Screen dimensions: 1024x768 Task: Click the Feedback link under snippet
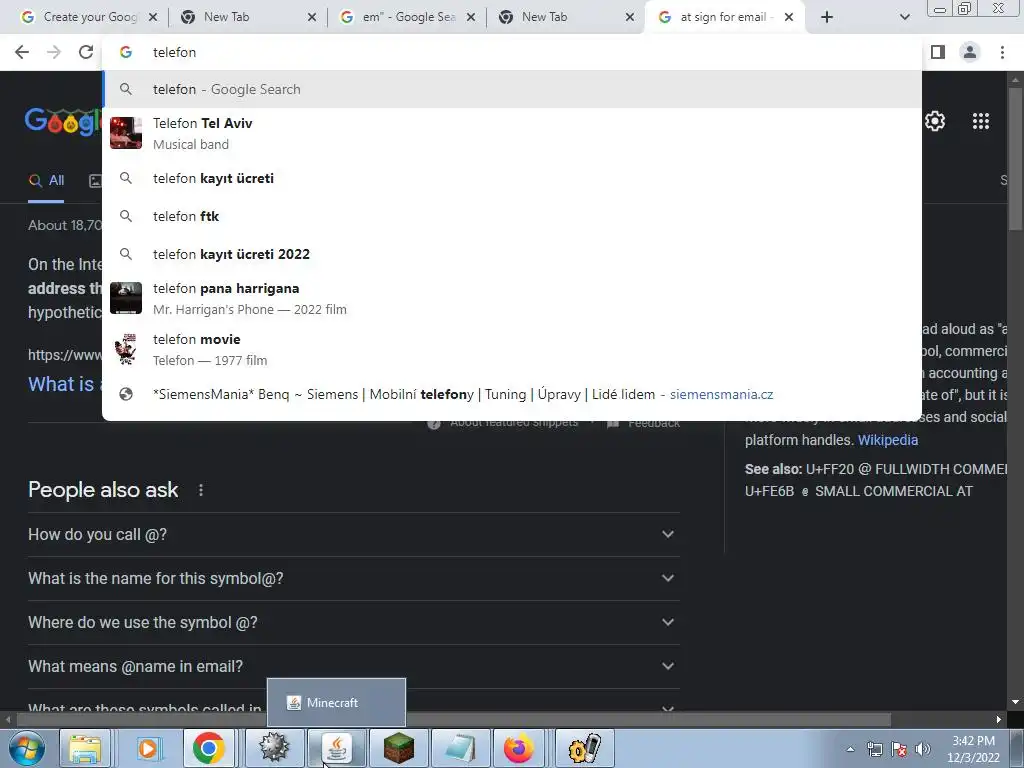(x=653, y=424)
